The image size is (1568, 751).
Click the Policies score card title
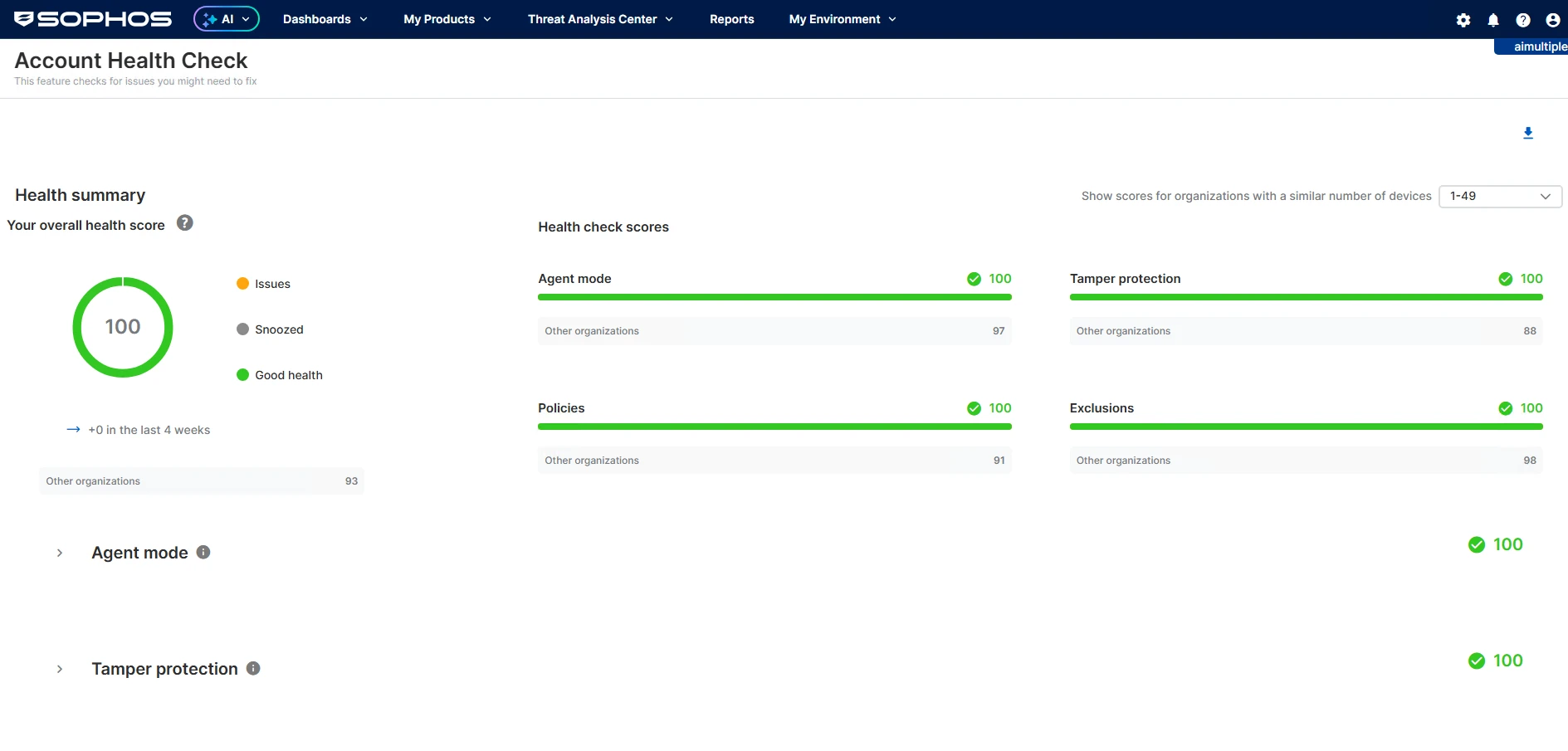point(561,408)
